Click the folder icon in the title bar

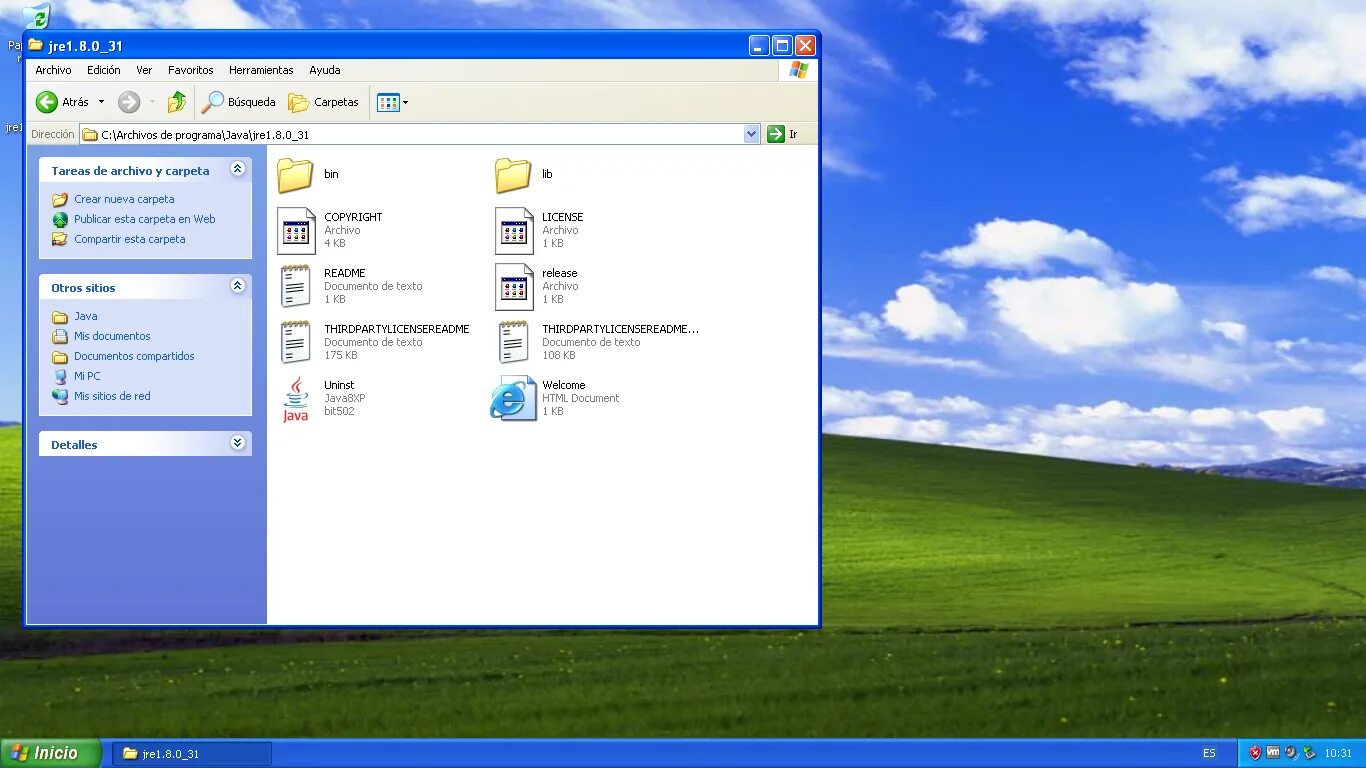coord(36,45)
